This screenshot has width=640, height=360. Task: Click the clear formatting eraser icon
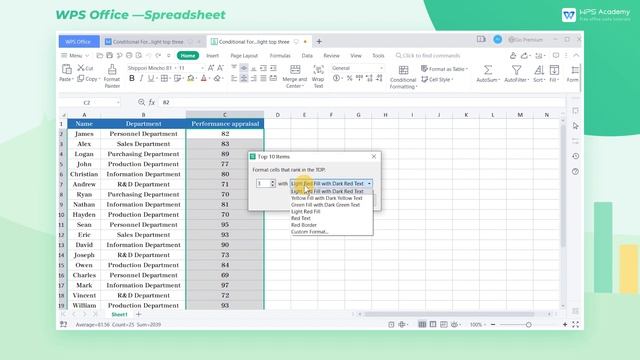217,78
